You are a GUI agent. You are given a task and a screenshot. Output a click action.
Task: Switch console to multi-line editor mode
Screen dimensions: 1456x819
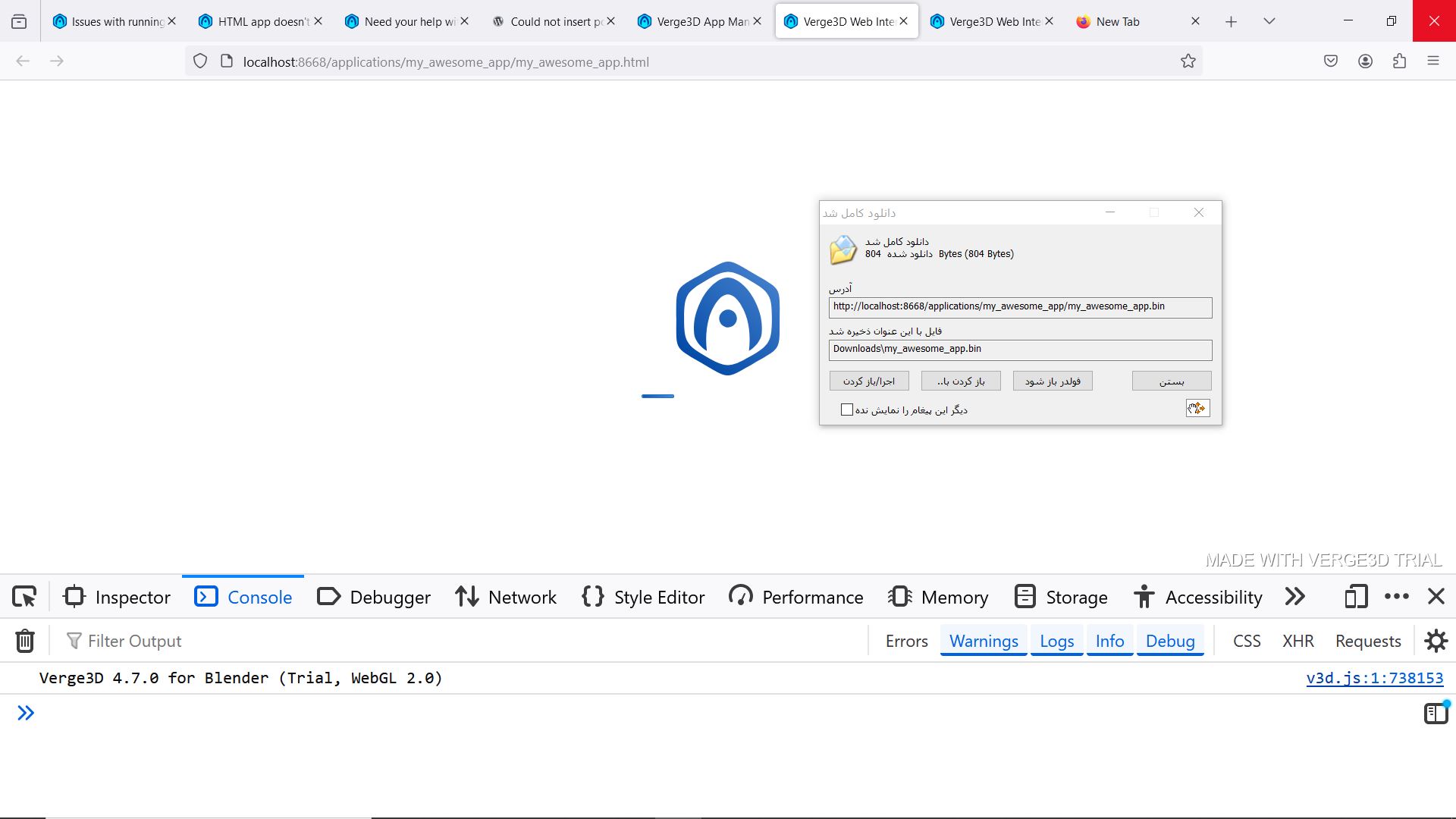tap(1436, 714)
